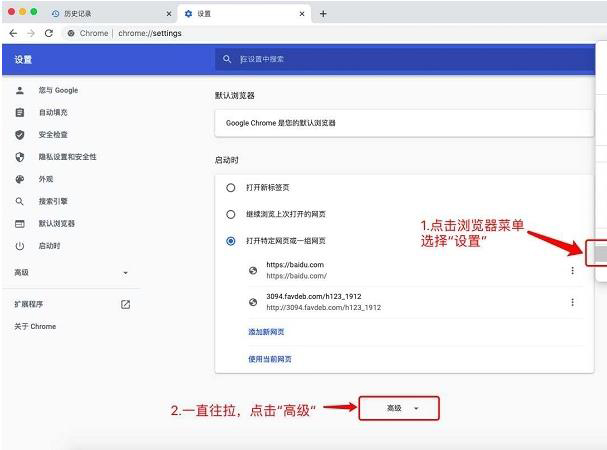Click the settings search field

pyautogui.click(x=400, y=59)
